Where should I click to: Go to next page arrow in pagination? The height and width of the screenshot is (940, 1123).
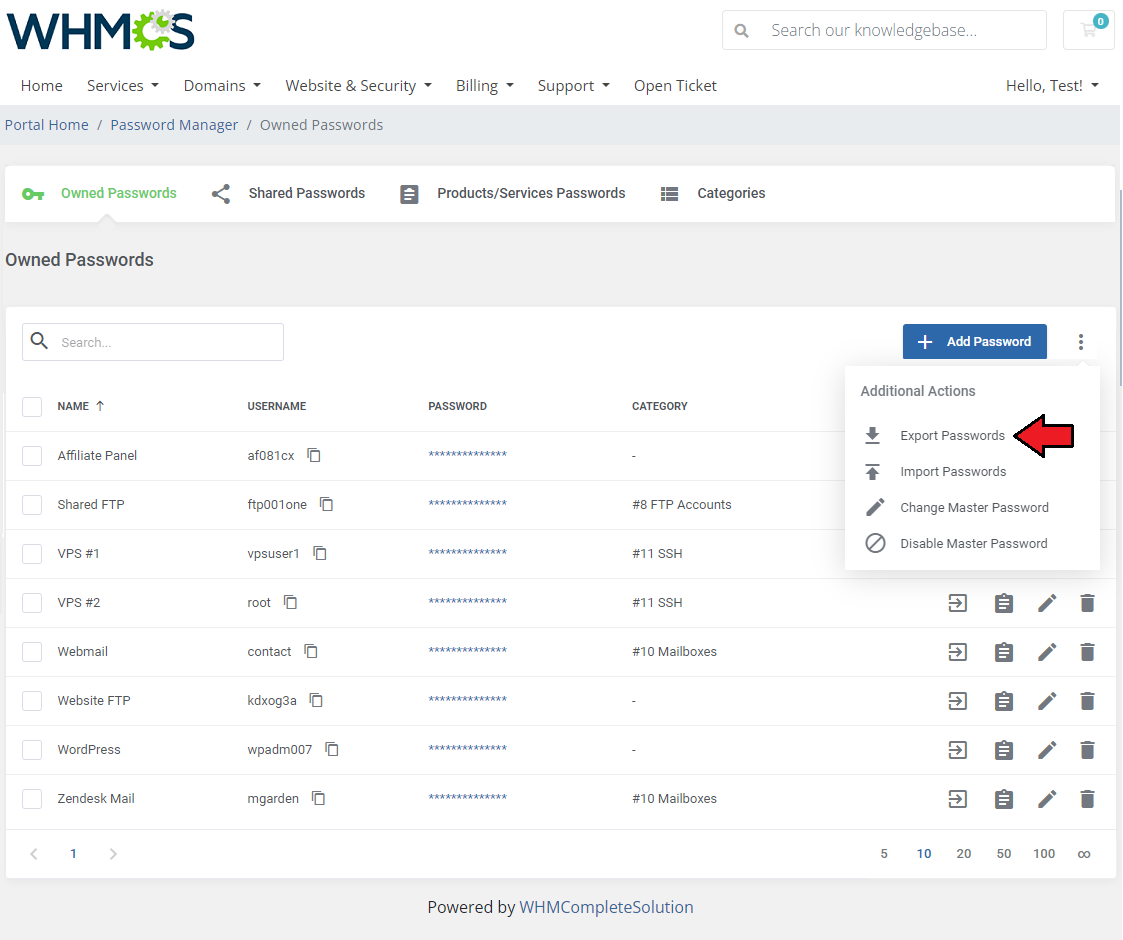[x=112, y=853]
